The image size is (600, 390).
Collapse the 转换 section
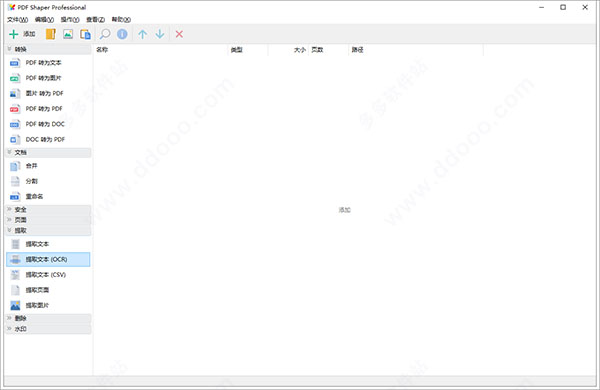pyautogui.click(x=48, y=49)
